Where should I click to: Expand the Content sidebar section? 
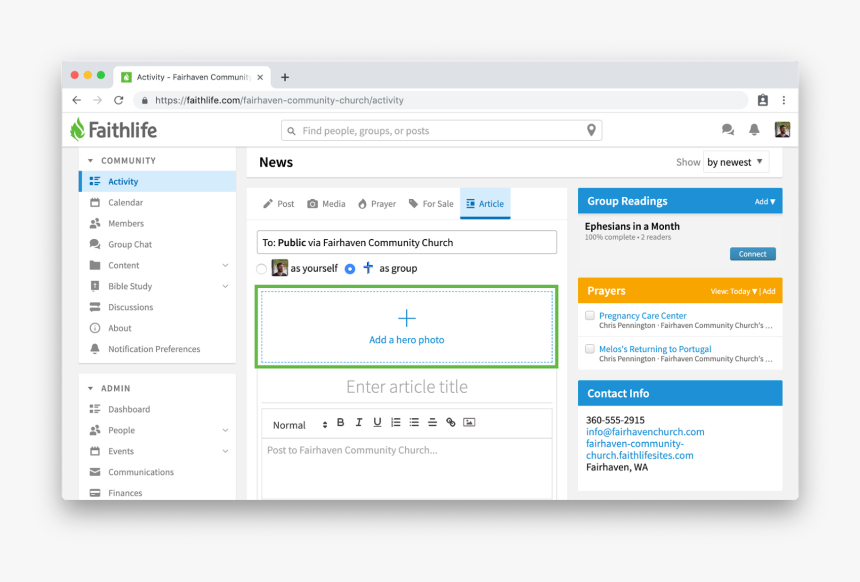(x=225, y=265)
